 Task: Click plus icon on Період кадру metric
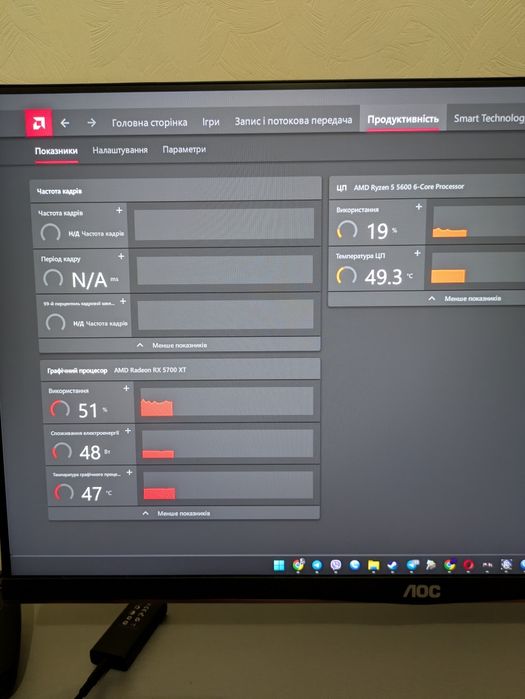click(x=121, y=256)
